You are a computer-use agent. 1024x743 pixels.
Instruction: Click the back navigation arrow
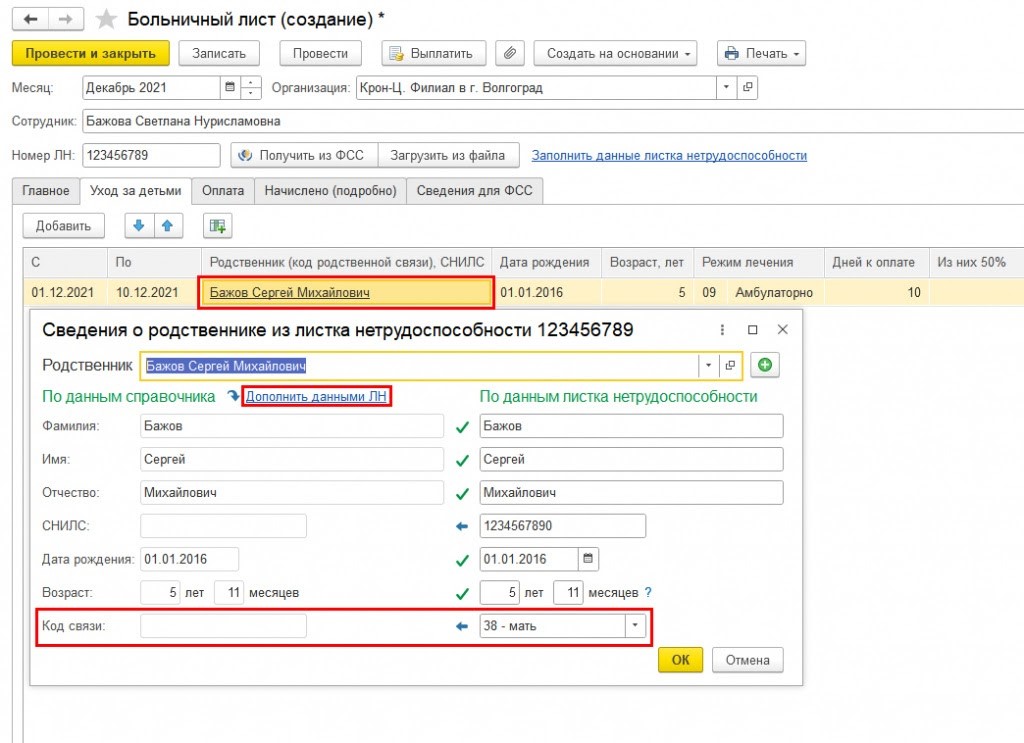point(30,19)
